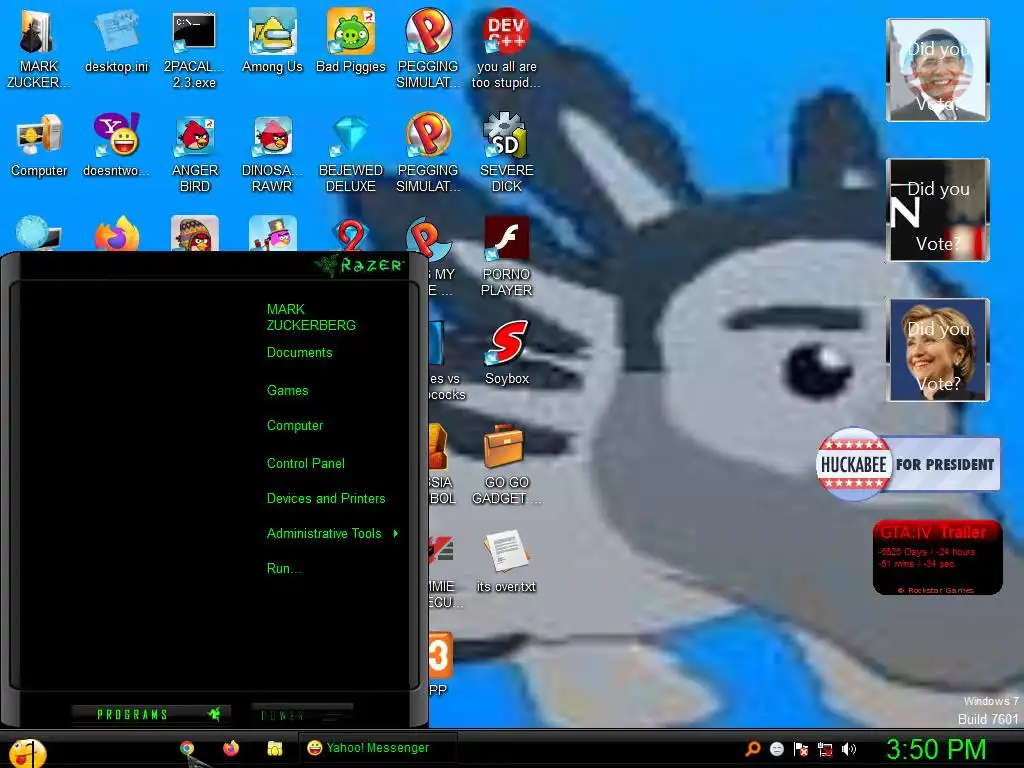Click the GTA:IV Trailer countdown gadget
Screen dimensions: 1024x768
[x=937, y=558]
